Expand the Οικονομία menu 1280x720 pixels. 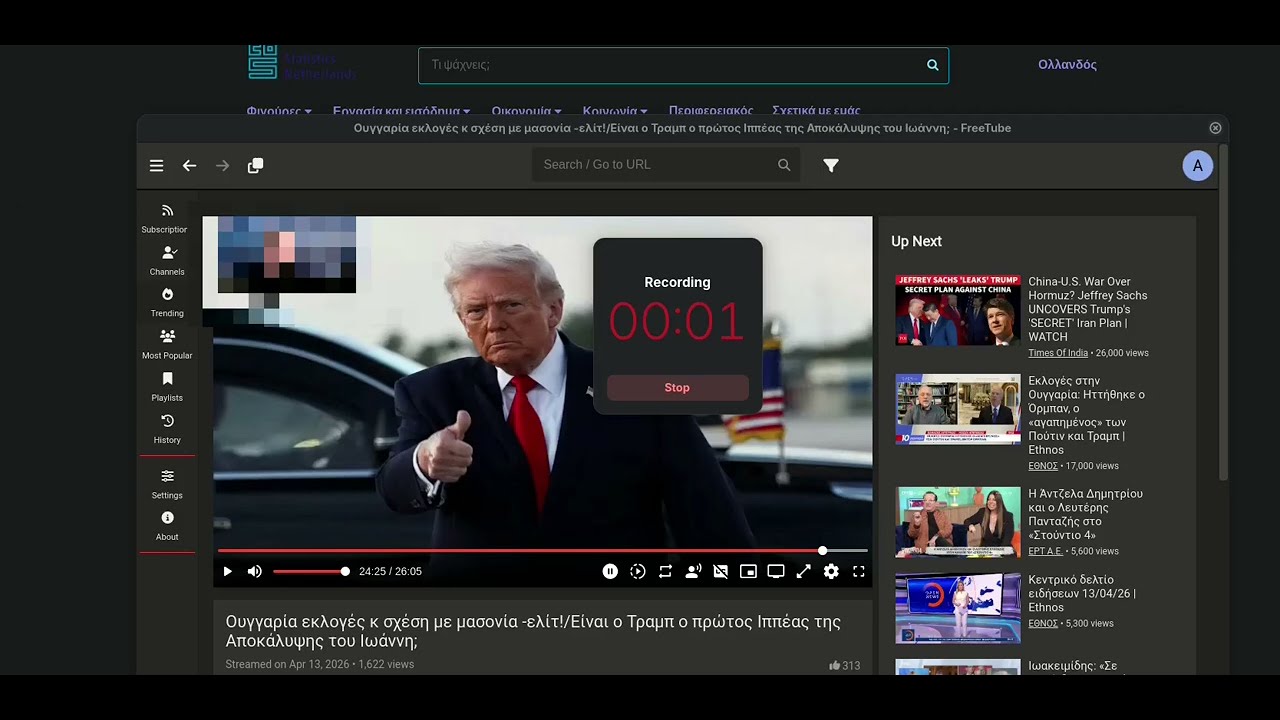point(526,111)
